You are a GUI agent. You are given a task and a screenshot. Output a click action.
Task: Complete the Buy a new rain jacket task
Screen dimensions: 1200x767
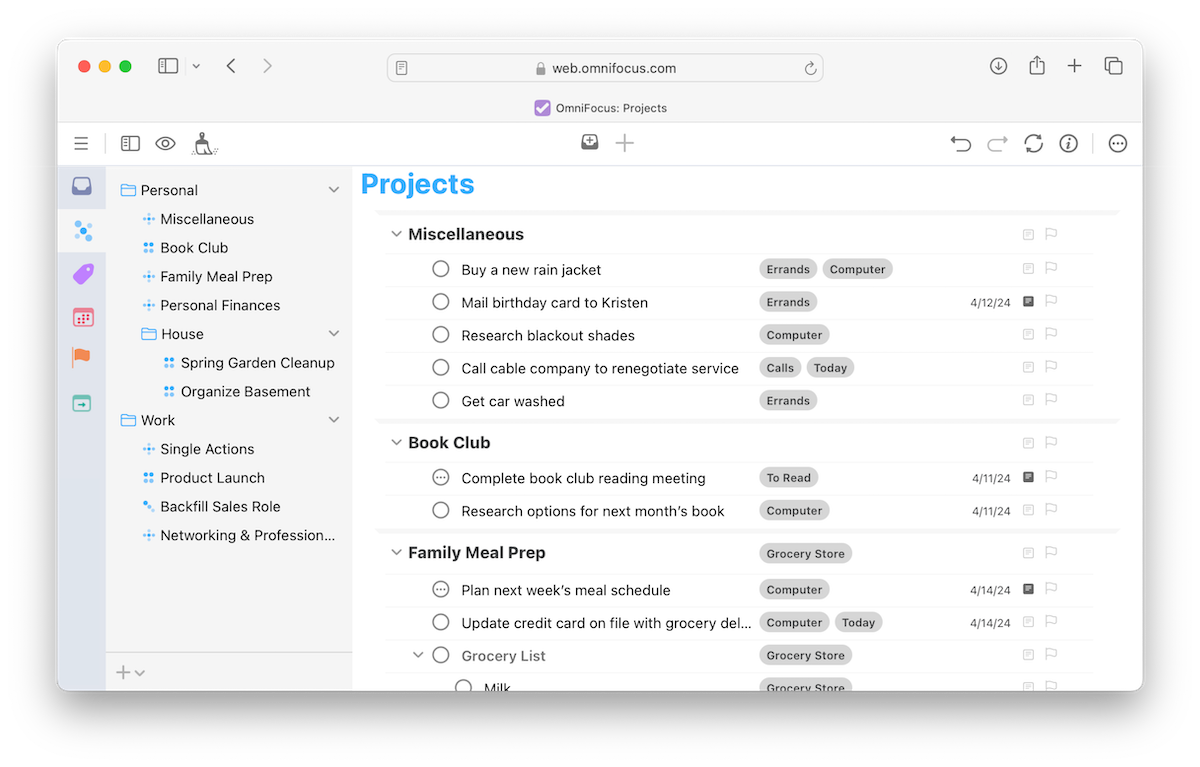[441, 269]
